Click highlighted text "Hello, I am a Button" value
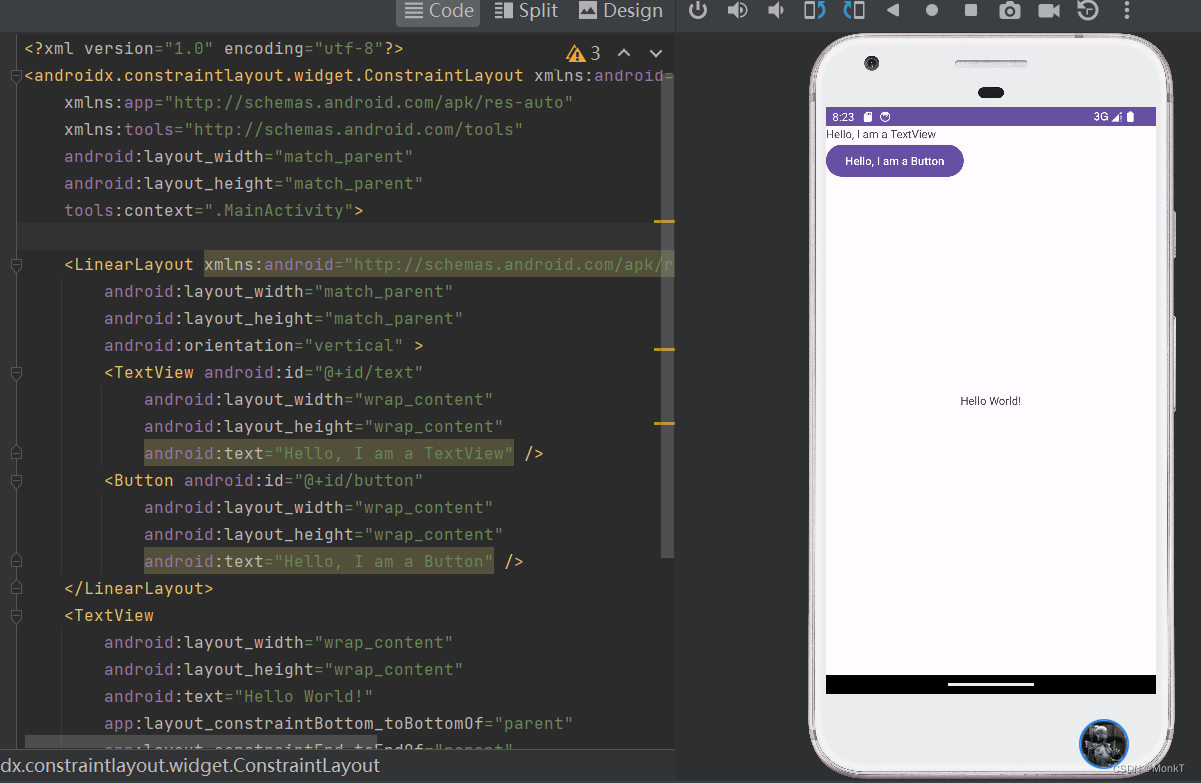 384,562
